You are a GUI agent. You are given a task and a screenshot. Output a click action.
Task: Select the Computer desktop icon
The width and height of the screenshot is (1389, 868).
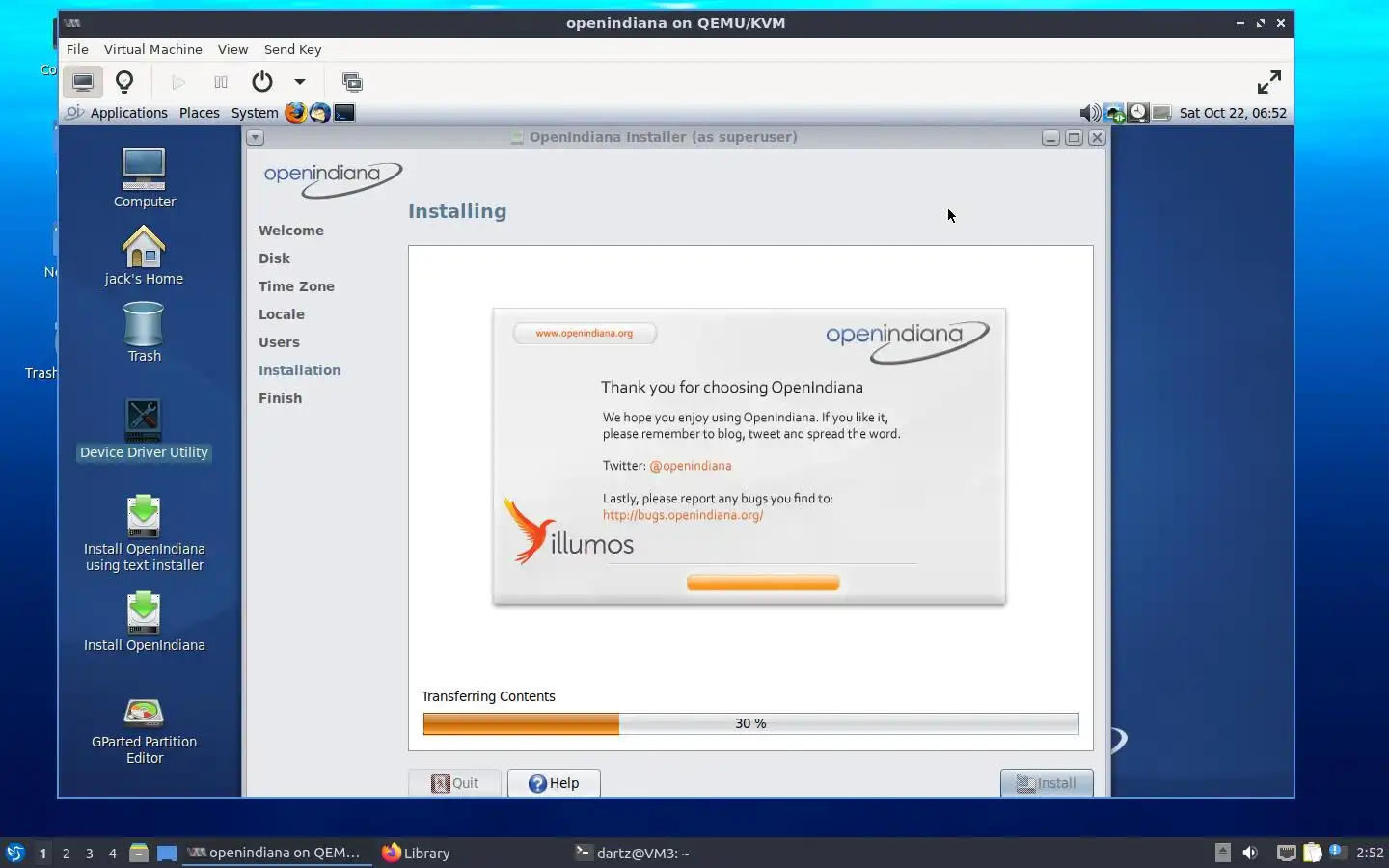tap(144, 177)
